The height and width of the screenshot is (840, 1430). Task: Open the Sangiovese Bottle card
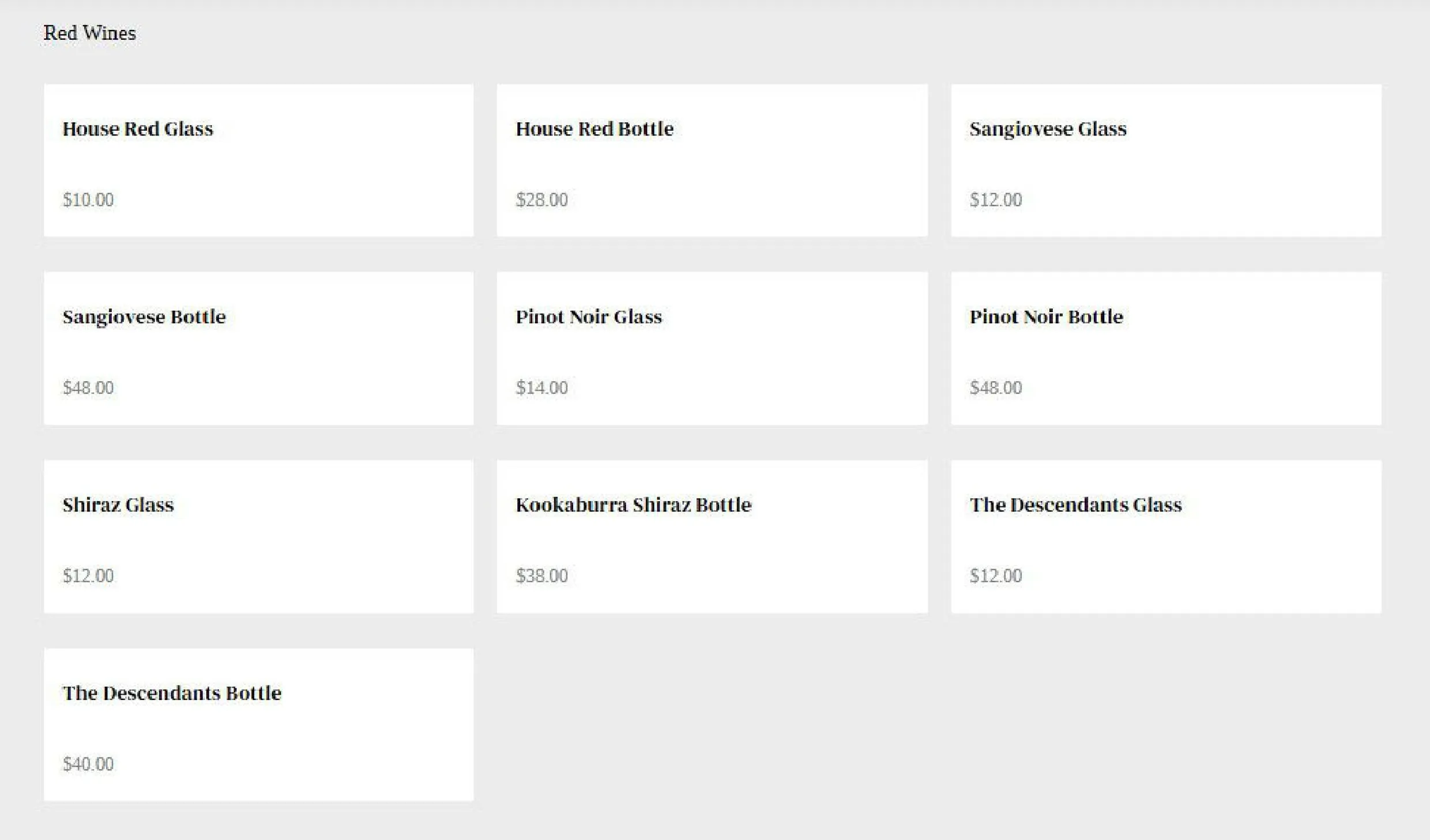[x=259, y=348]
